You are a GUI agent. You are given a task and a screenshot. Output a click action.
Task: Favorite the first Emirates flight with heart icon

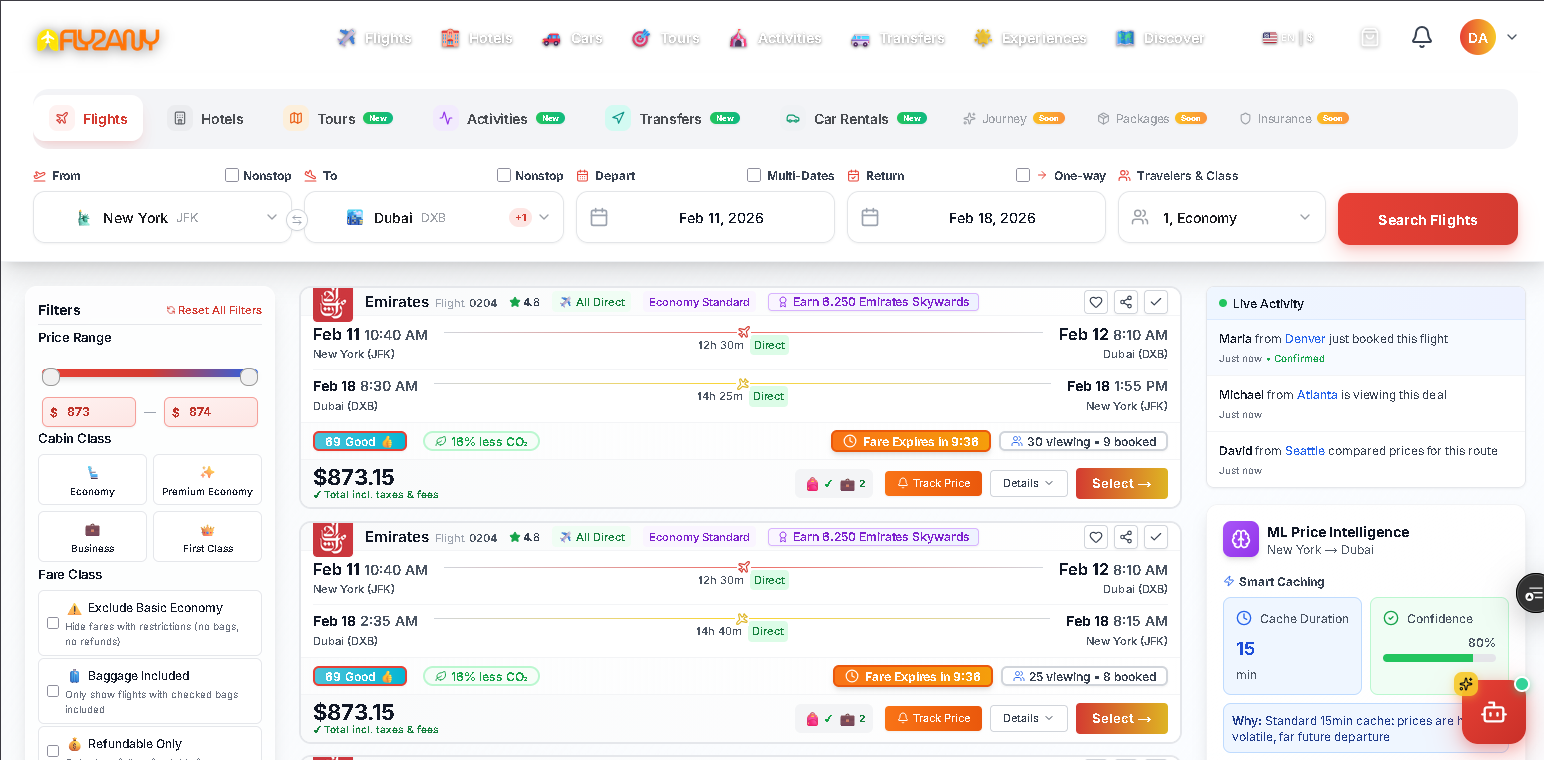point(1095,301)
